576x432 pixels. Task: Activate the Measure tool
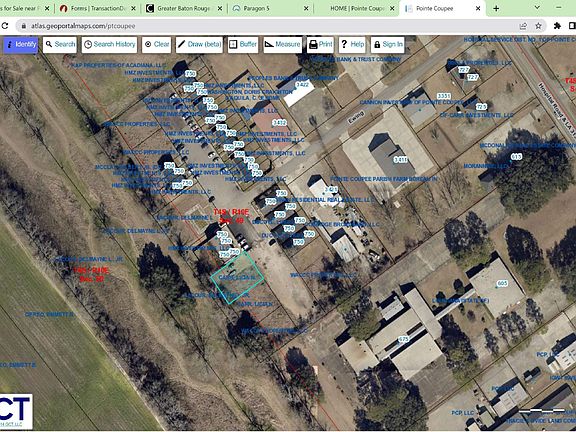(282, 45)
